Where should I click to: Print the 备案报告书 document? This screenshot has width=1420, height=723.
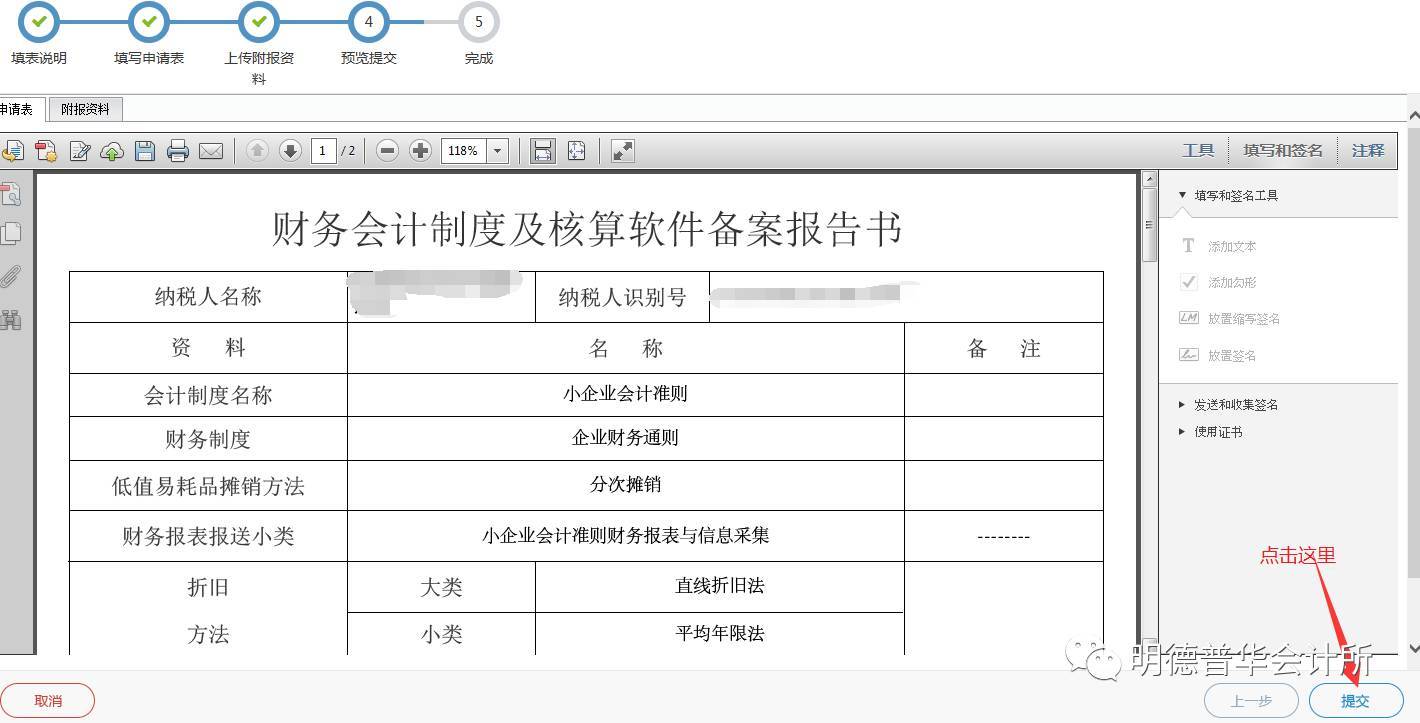[178, 150]
